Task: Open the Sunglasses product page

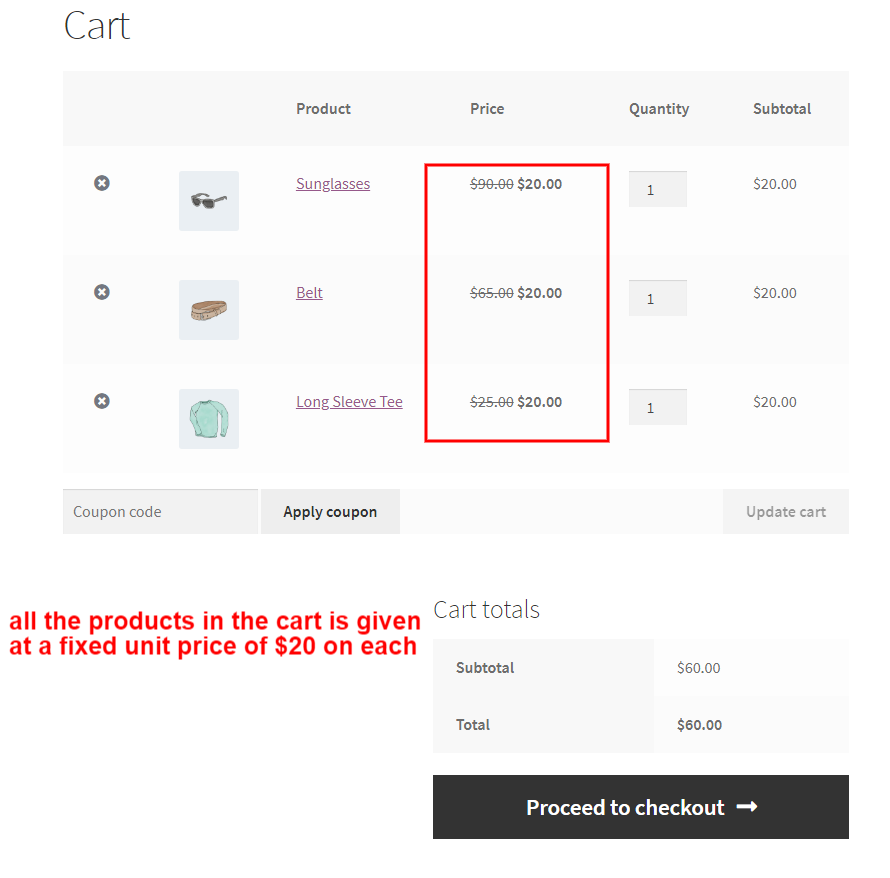Action: coord(333,183)
